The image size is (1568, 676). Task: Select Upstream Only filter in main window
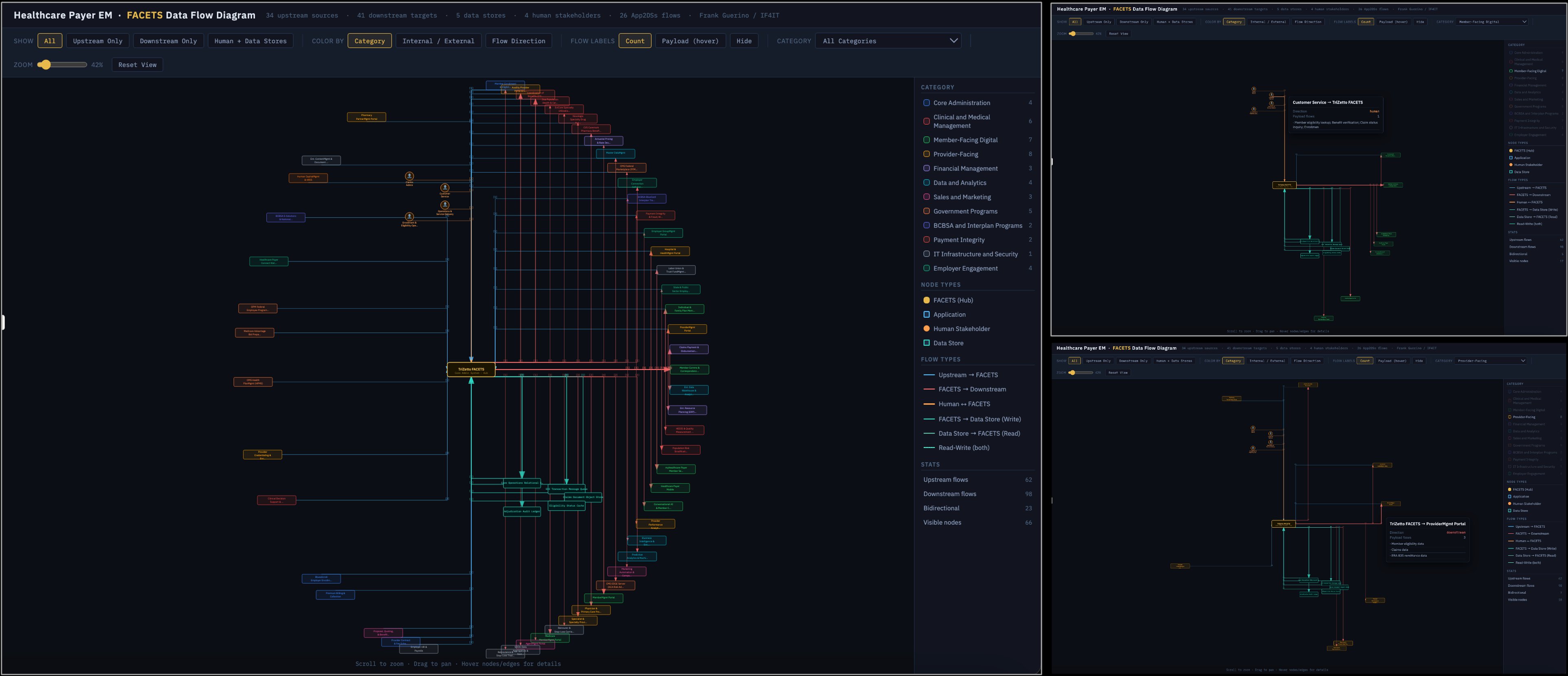[97, 41]
